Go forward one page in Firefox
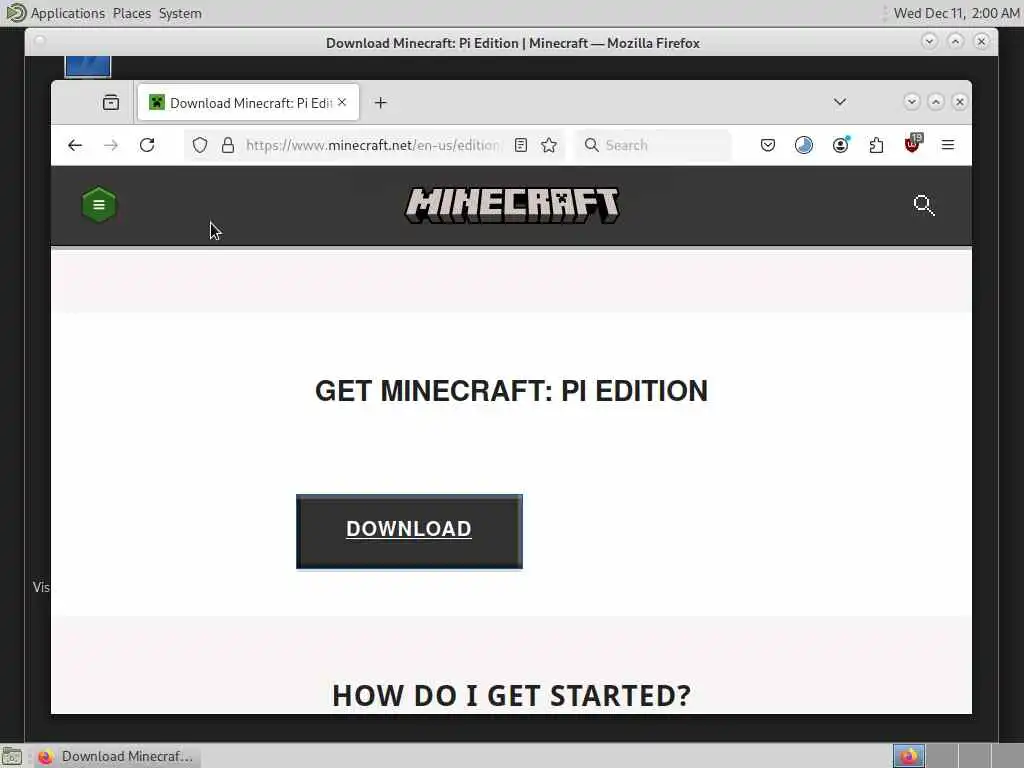The height and width of the screenshot is (768, 1024). pos(111,145)
